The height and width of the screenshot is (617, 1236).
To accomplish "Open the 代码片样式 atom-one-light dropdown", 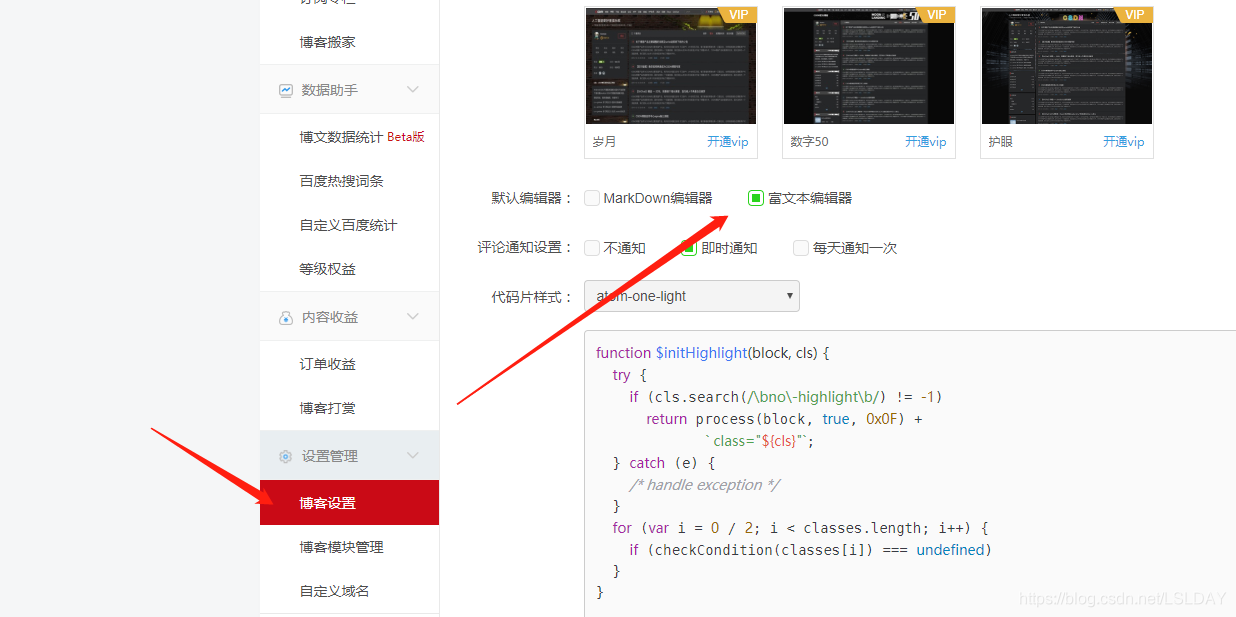I will (x=692, y=296).
